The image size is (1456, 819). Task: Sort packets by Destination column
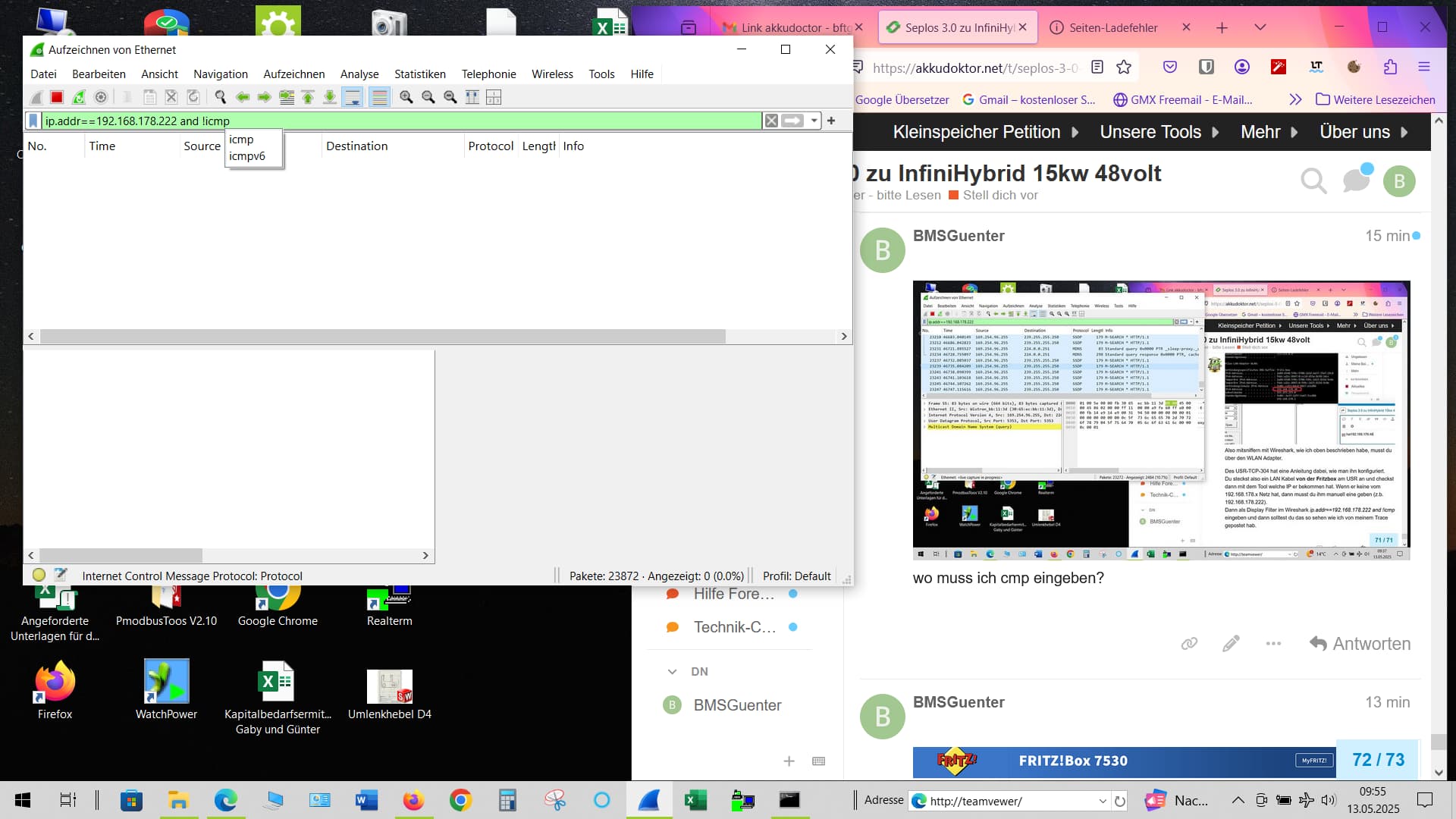point(393,146)
